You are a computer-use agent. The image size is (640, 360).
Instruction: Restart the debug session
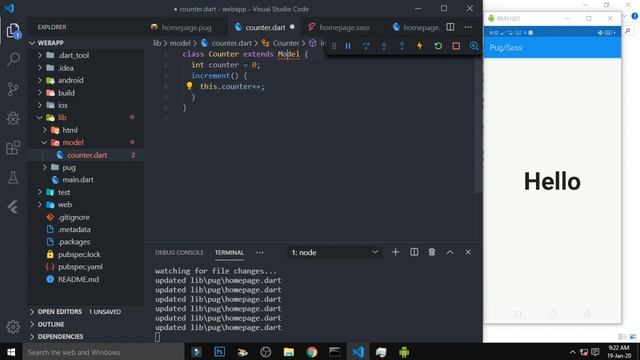[x=438, y=46]
